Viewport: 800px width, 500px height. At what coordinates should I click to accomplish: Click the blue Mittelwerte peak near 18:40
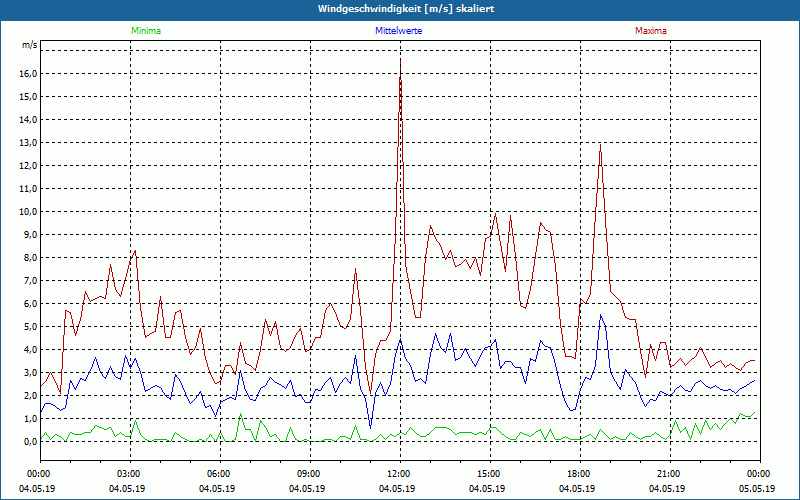pos(601,315)
